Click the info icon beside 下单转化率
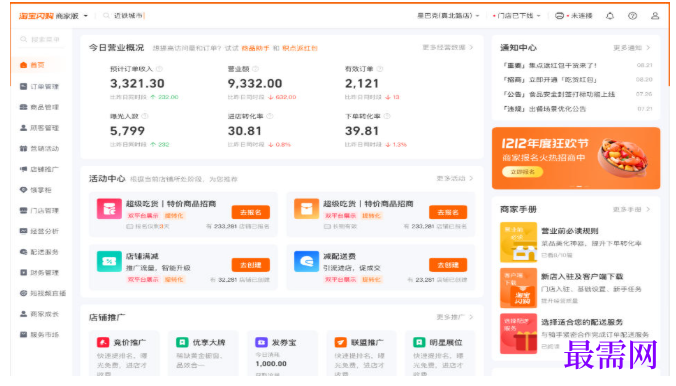The image size is (676, 386). point(387,116)
